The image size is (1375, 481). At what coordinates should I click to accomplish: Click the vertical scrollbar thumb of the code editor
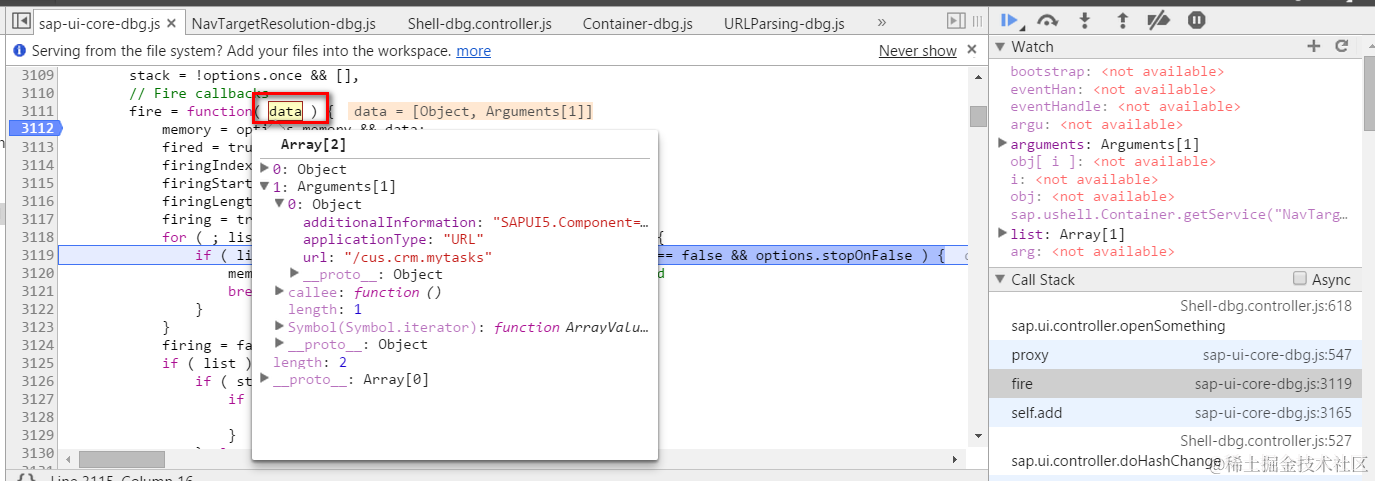978,116
